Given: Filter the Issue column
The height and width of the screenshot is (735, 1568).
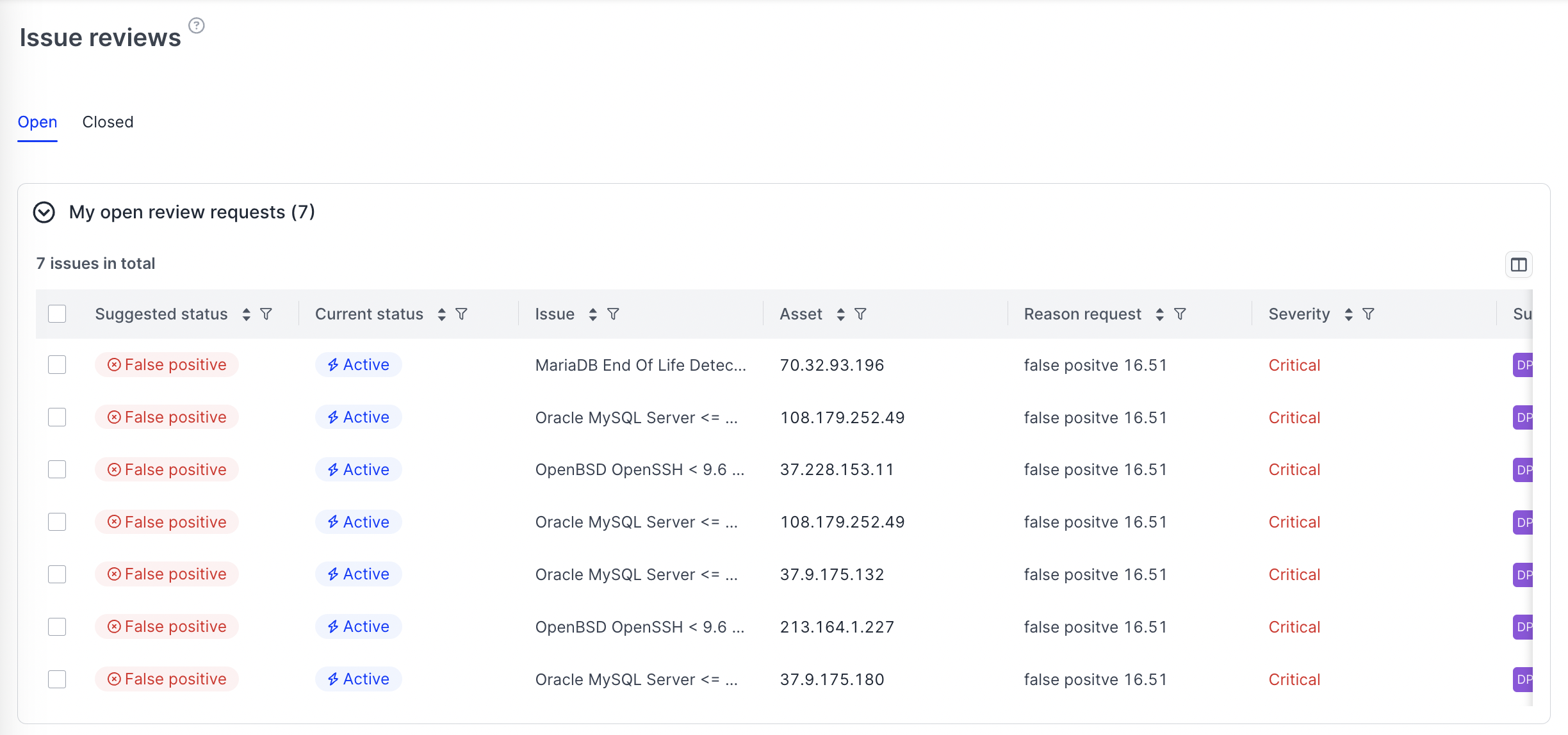Looking at the screenshot, I should (x=614, y=314).
